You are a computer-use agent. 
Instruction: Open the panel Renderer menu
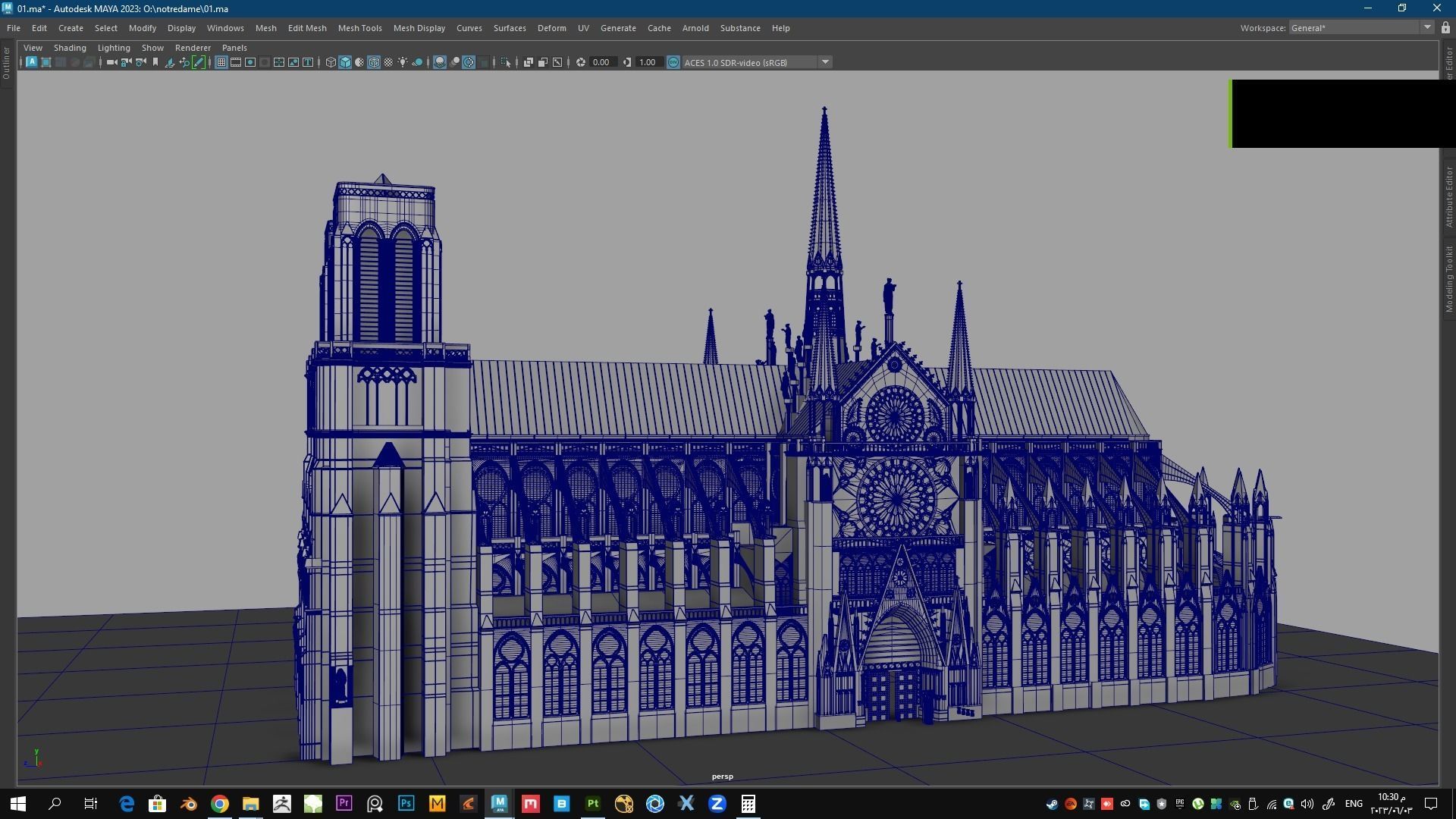tap(193, 47)
